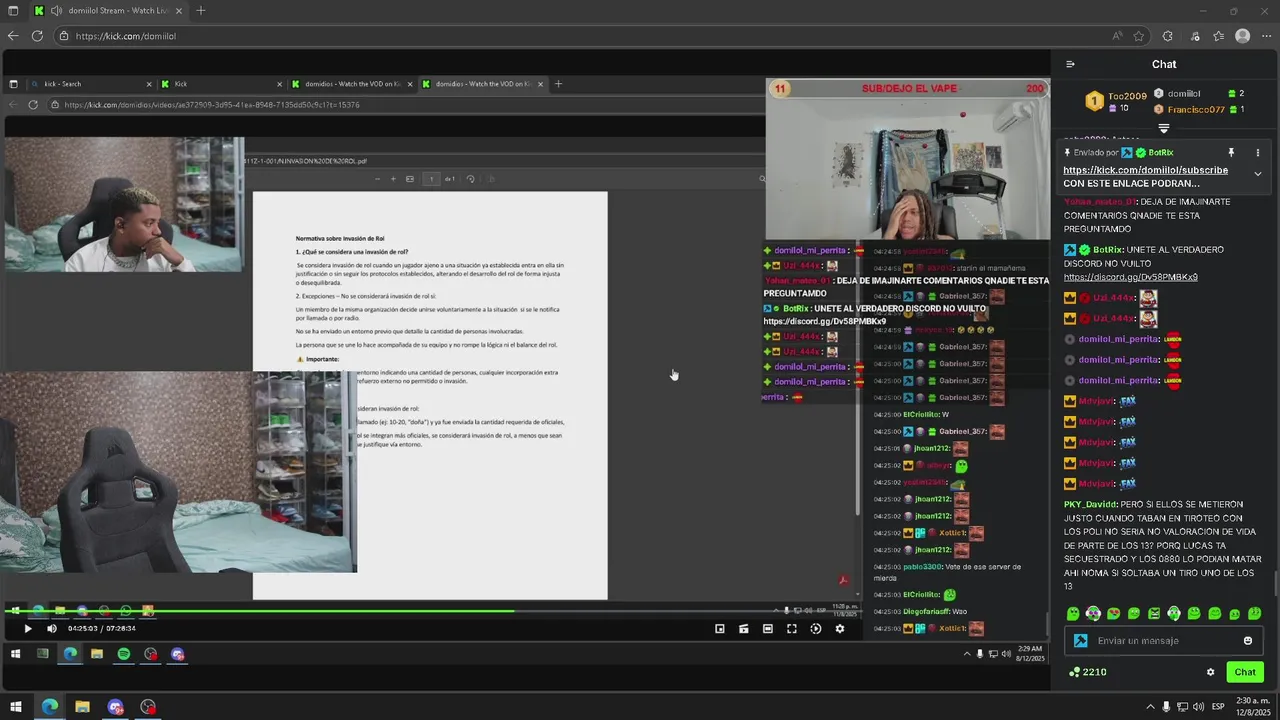
Task: Open the Edge profile avatar
Action: 1243,36
